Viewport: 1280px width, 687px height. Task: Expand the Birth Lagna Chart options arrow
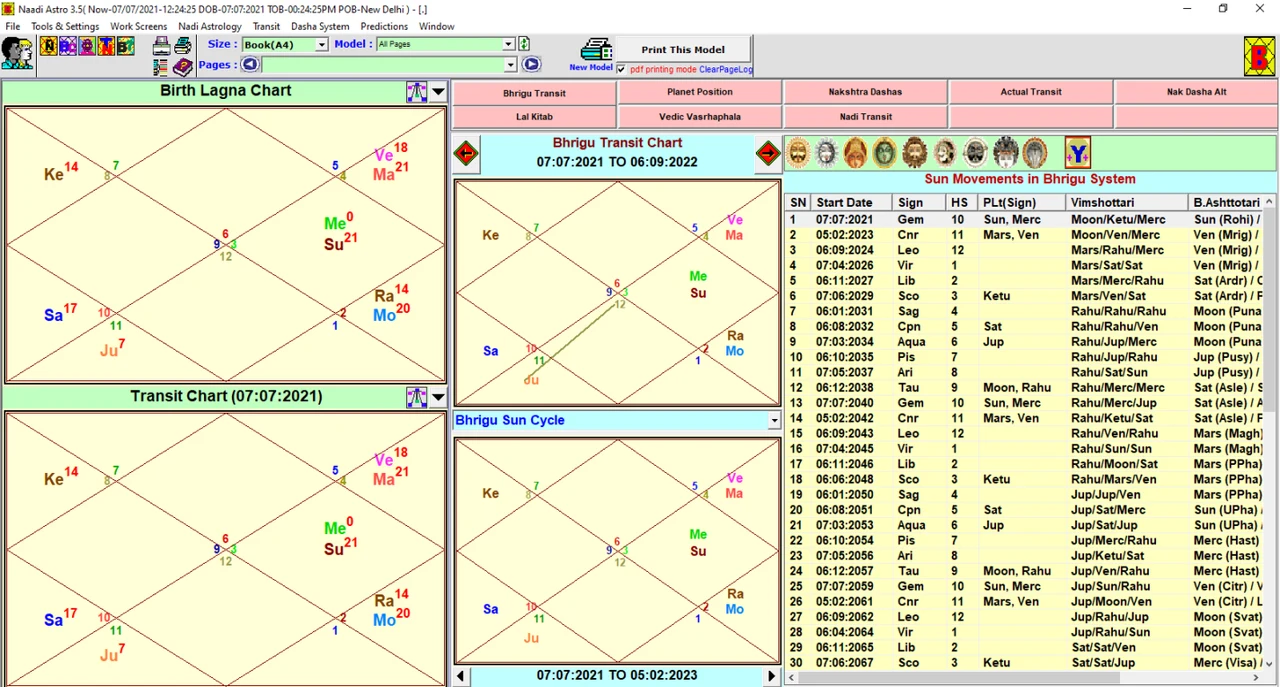(x=438, y=92)
